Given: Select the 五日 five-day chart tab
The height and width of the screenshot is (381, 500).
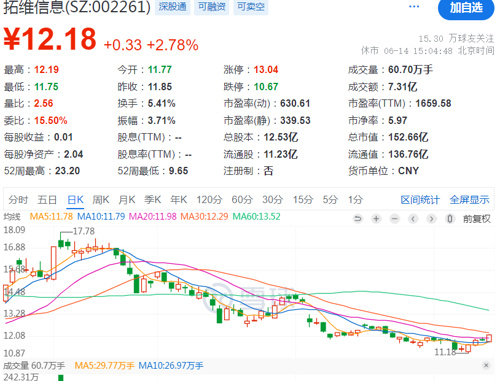Looking at the screenshot, I should click(x=47, y=200).
